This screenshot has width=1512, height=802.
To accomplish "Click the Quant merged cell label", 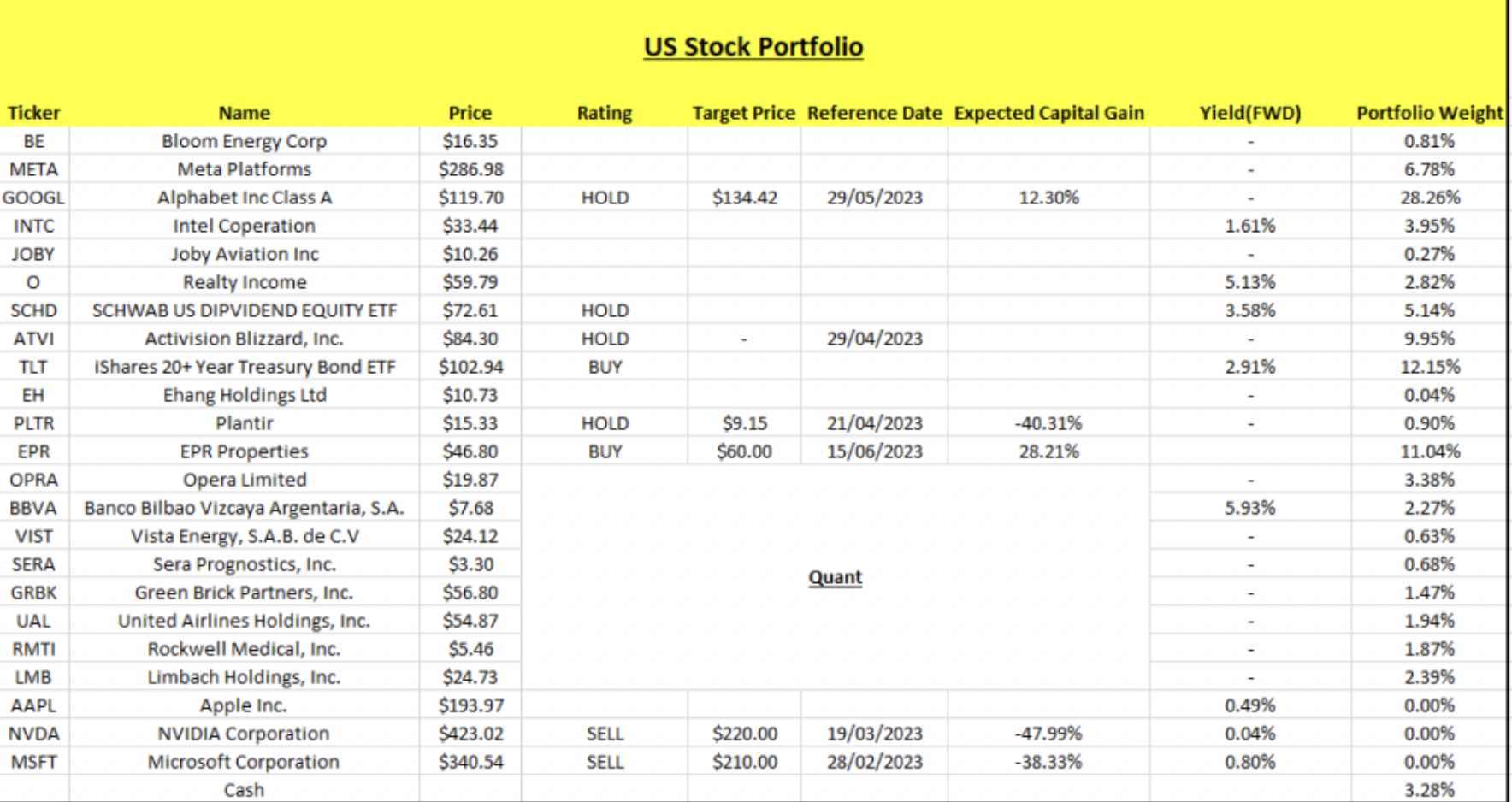I will [835, 577].
